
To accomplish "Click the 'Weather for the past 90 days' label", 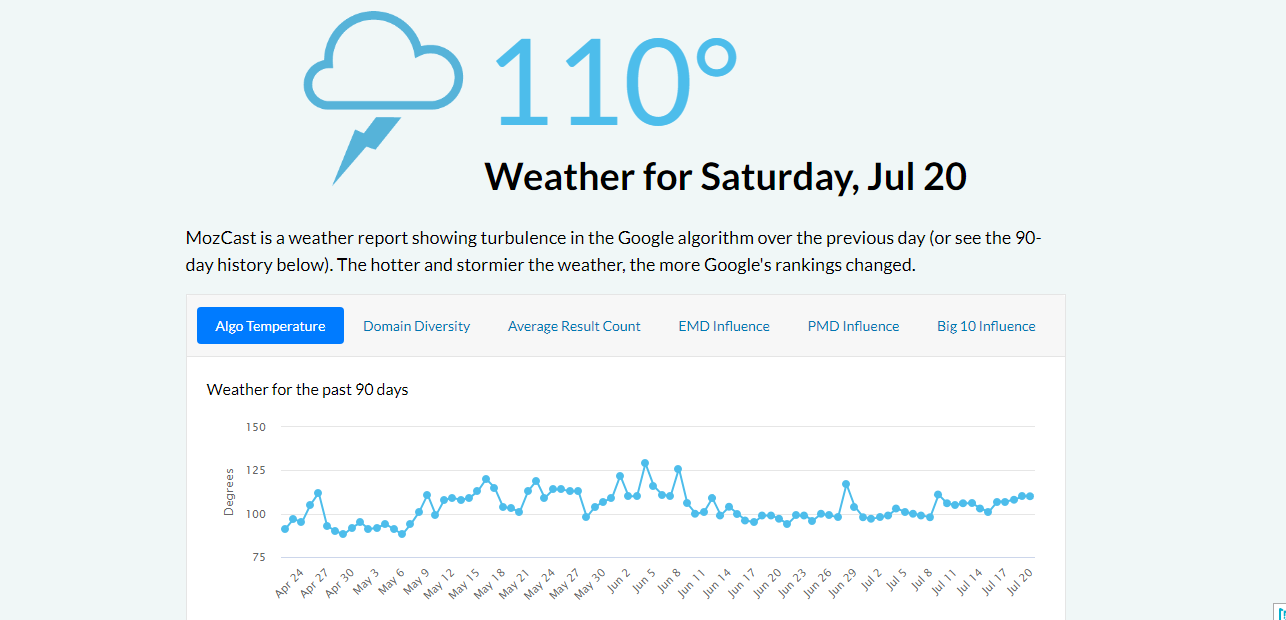I will coord(307,390).
